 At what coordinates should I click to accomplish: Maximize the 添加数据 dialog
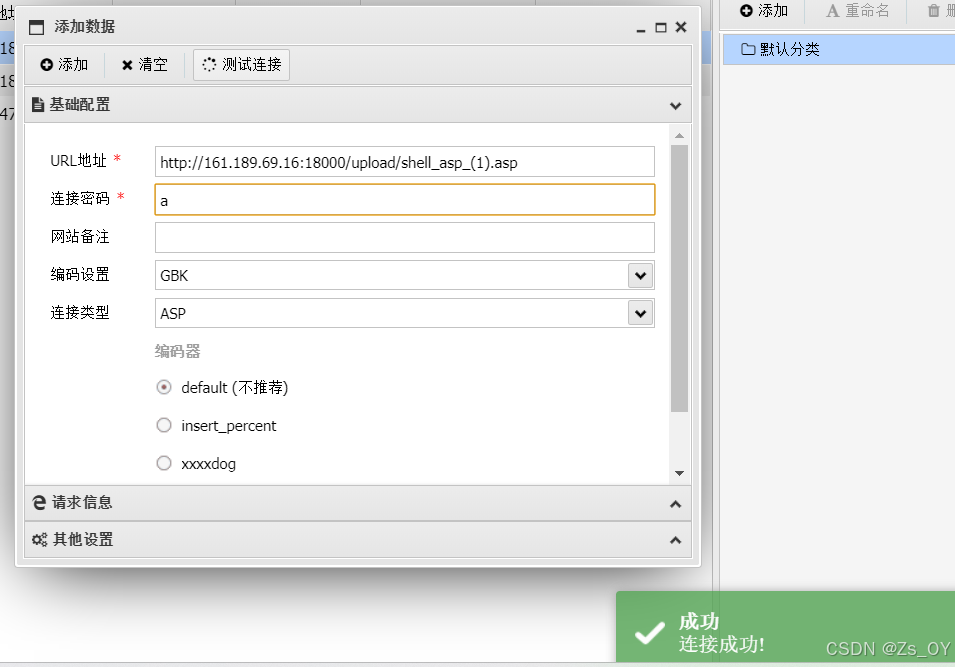point(661,27)
